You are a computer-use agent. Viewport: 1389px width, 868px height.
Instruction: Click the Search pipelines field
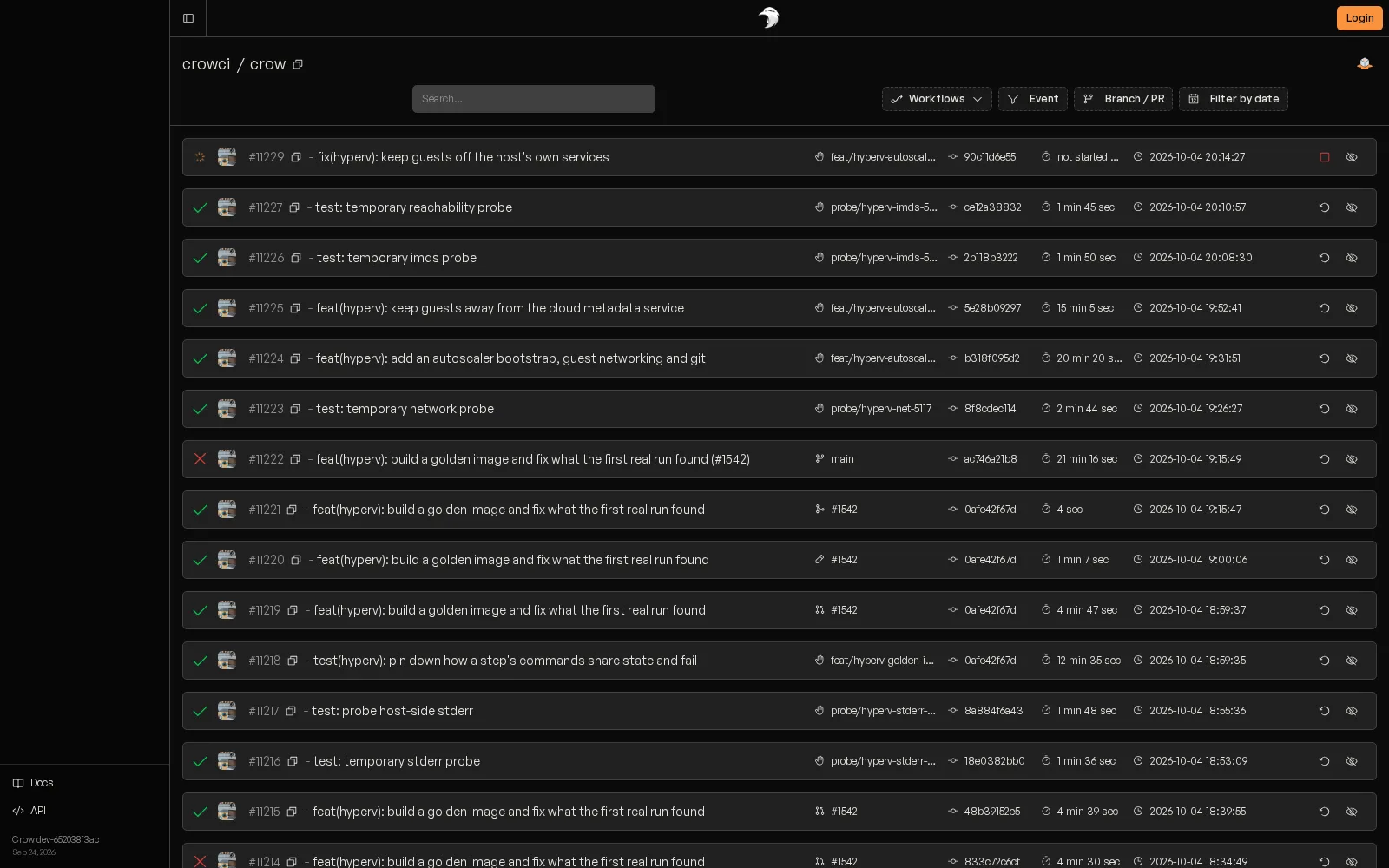click(534, 99)
